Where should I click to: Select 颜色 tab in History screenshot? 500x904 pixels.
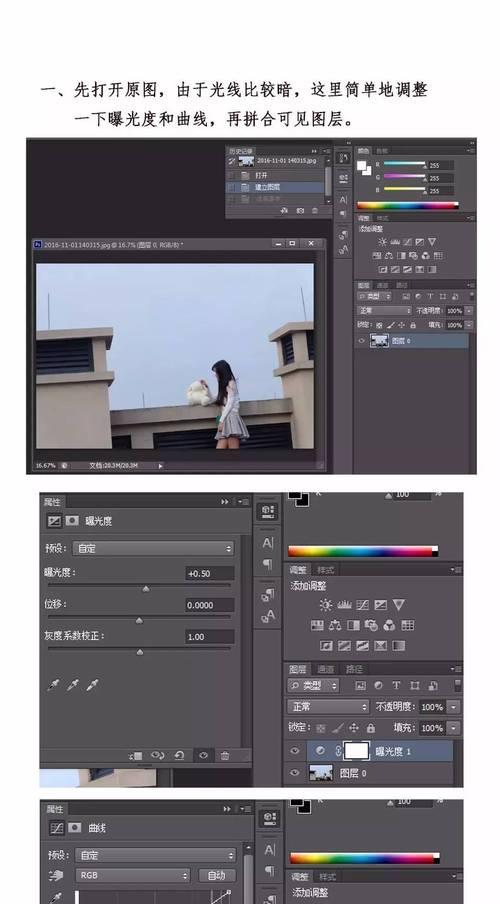coord(363,150)
